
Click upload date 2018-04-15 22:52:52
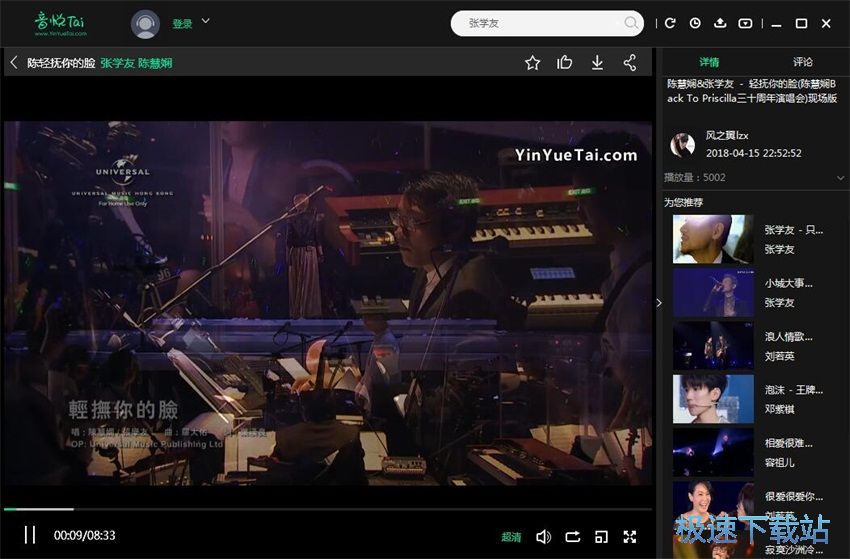click(x=754, y=153)
